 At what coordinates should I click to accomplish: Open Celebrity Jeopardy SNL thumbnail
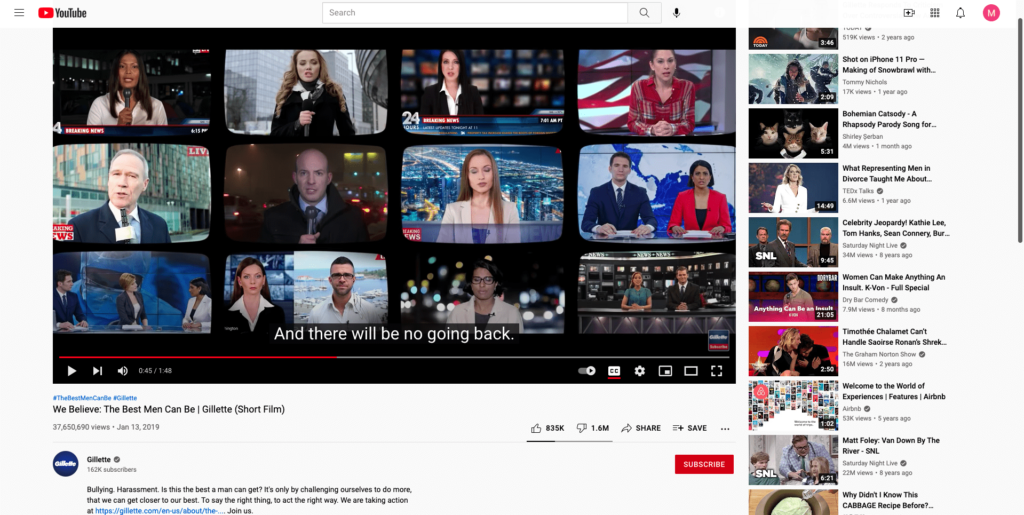pos(793,242)
